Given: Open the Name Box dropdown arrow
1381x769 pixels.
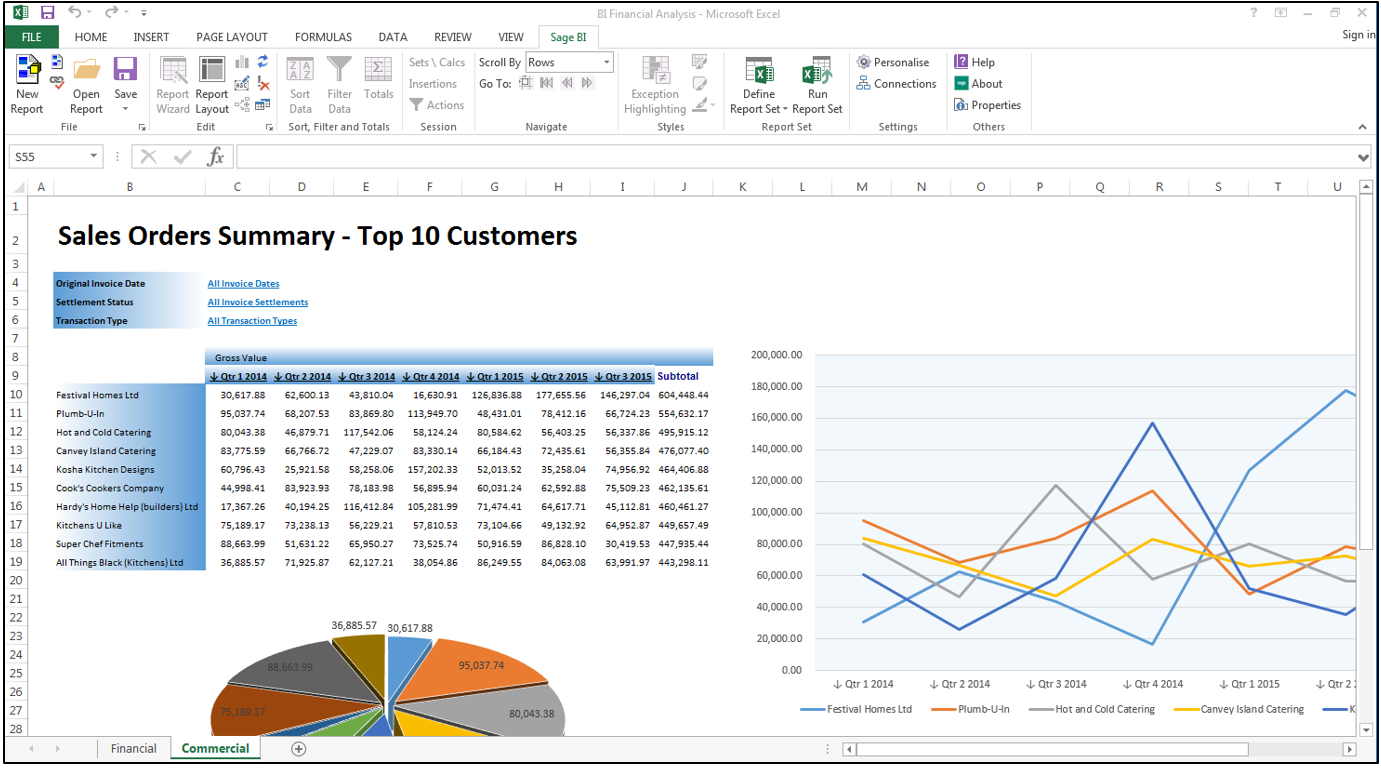Looking at the screenshot, I should point(94,157).
